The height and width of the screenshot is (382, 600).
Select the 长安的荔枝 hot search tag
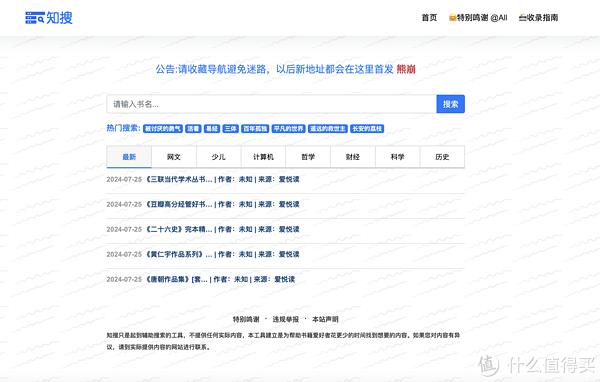pos(367,129)
